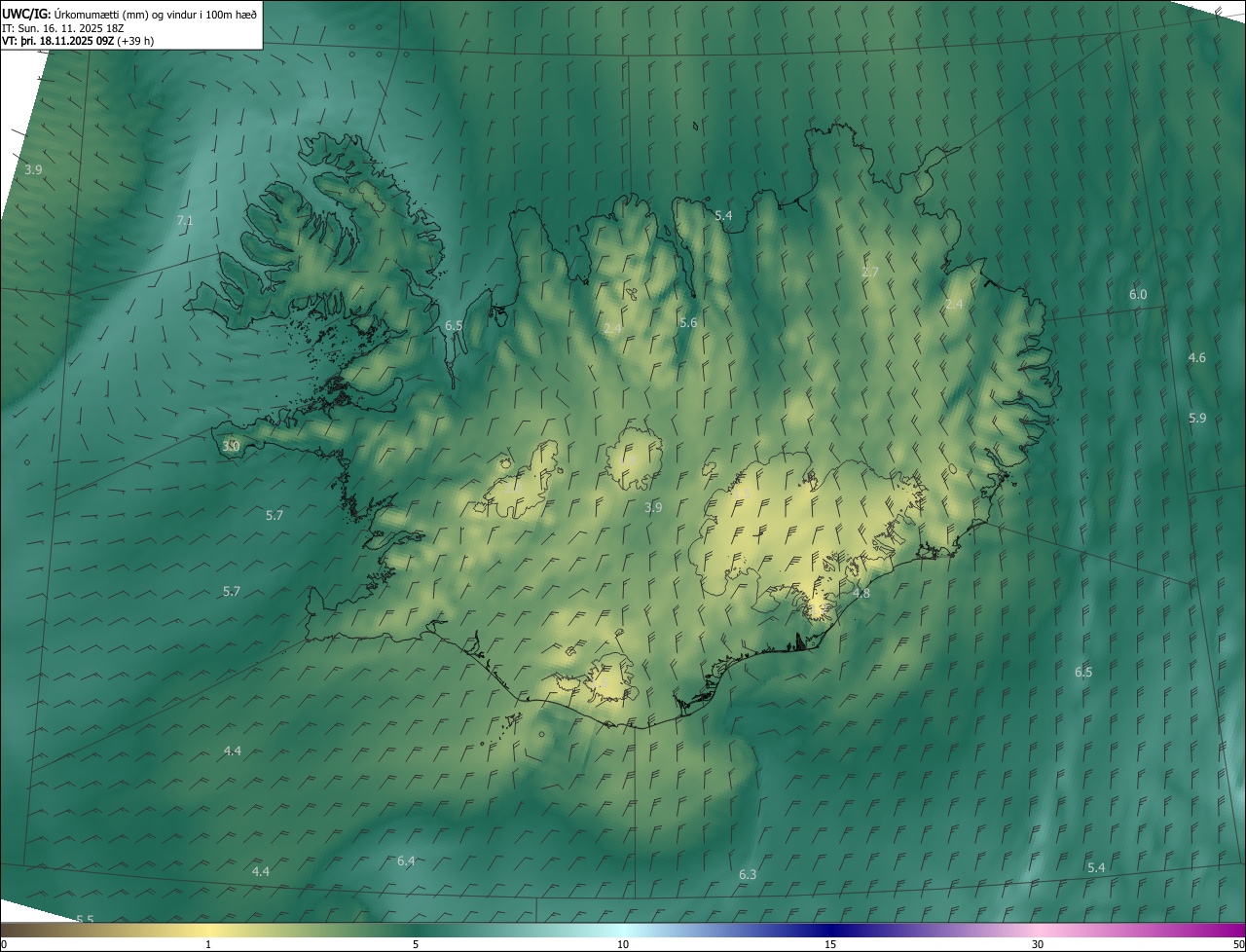Screen dimensions: 1246x952
Task: Click the color scale tick label '30'
Action: [x=1038, y=945]
